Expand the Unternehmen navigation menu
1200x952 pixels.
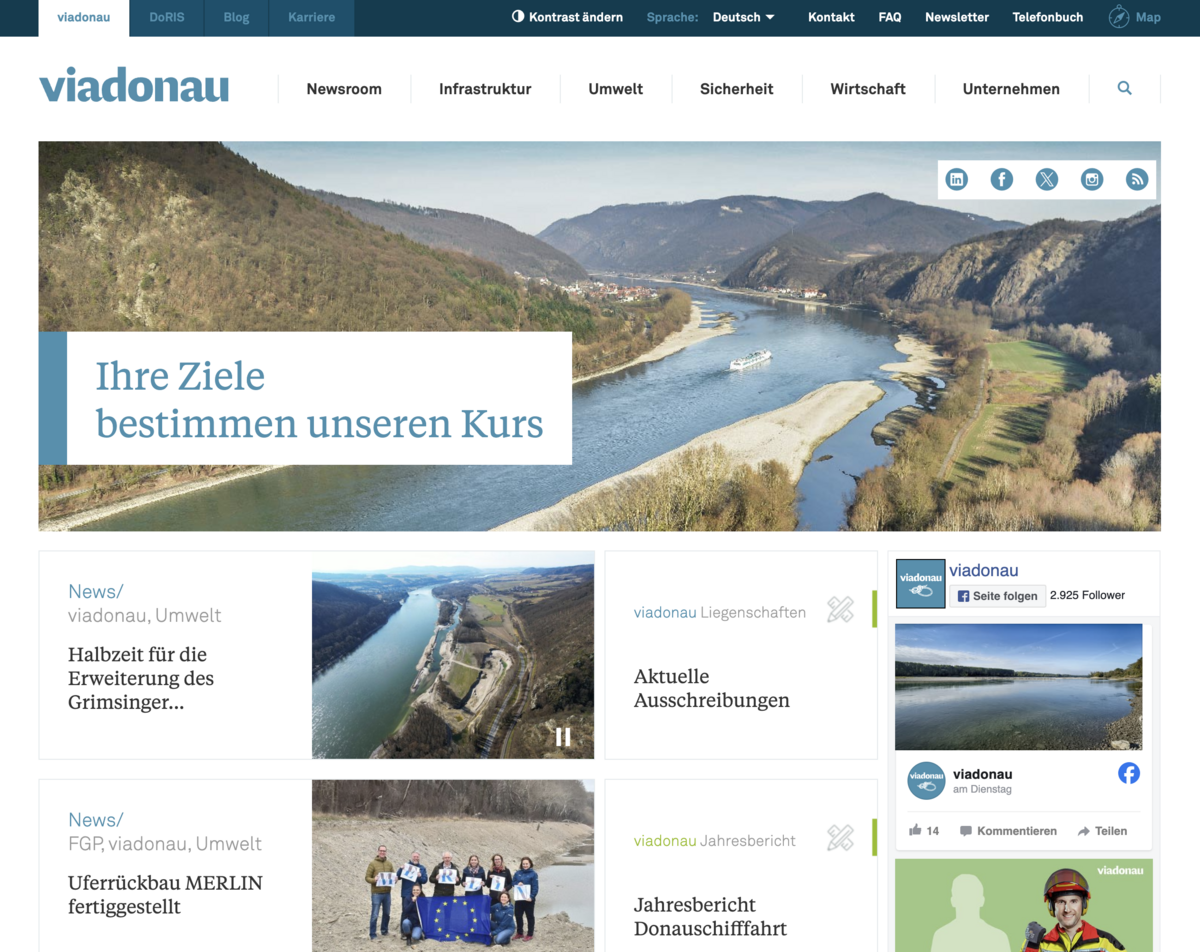[1011, 89]
